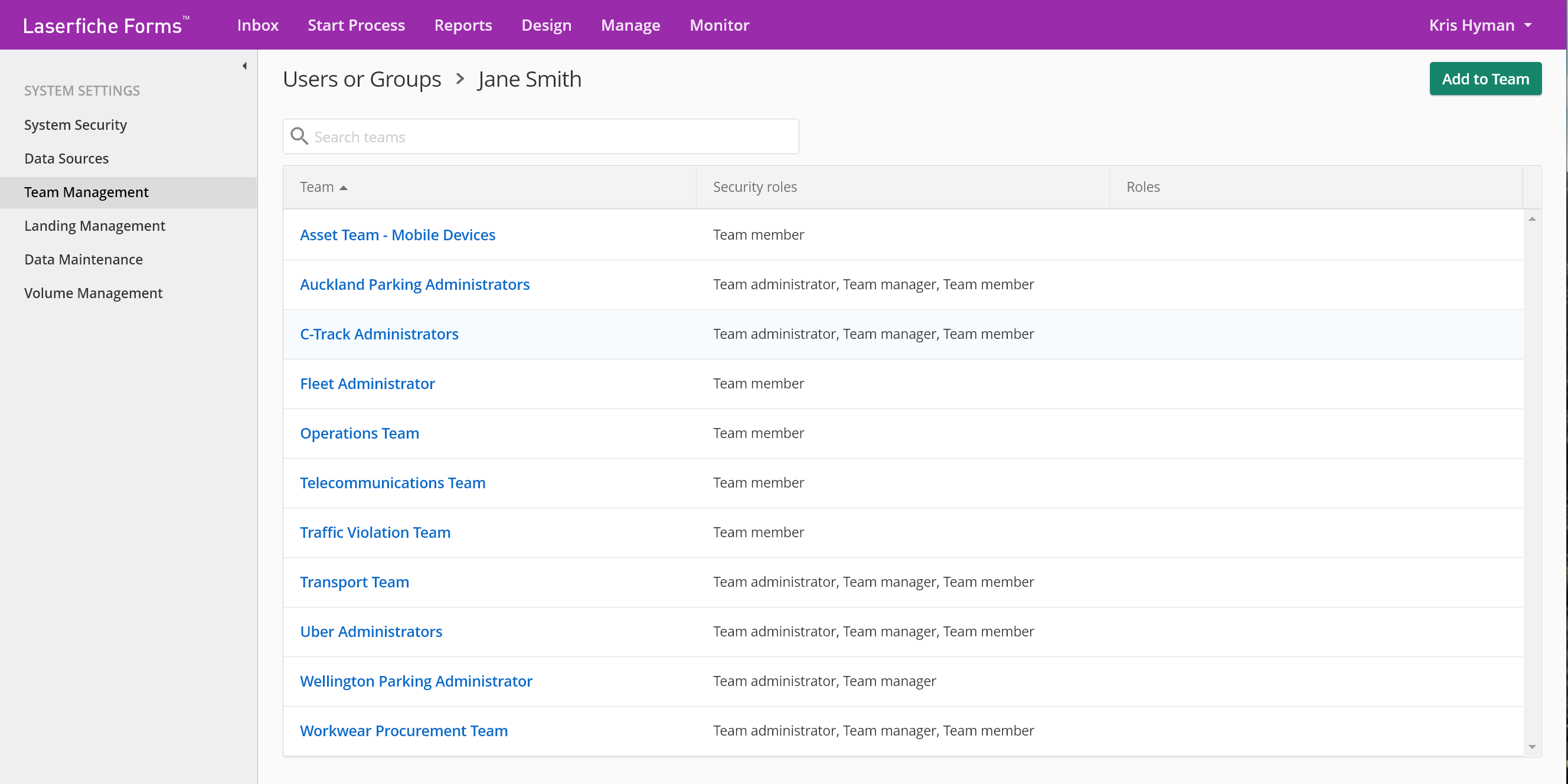Screen dimensions: 1568x784
Task: Go to the Inbox tab
Action: [257, 25]
